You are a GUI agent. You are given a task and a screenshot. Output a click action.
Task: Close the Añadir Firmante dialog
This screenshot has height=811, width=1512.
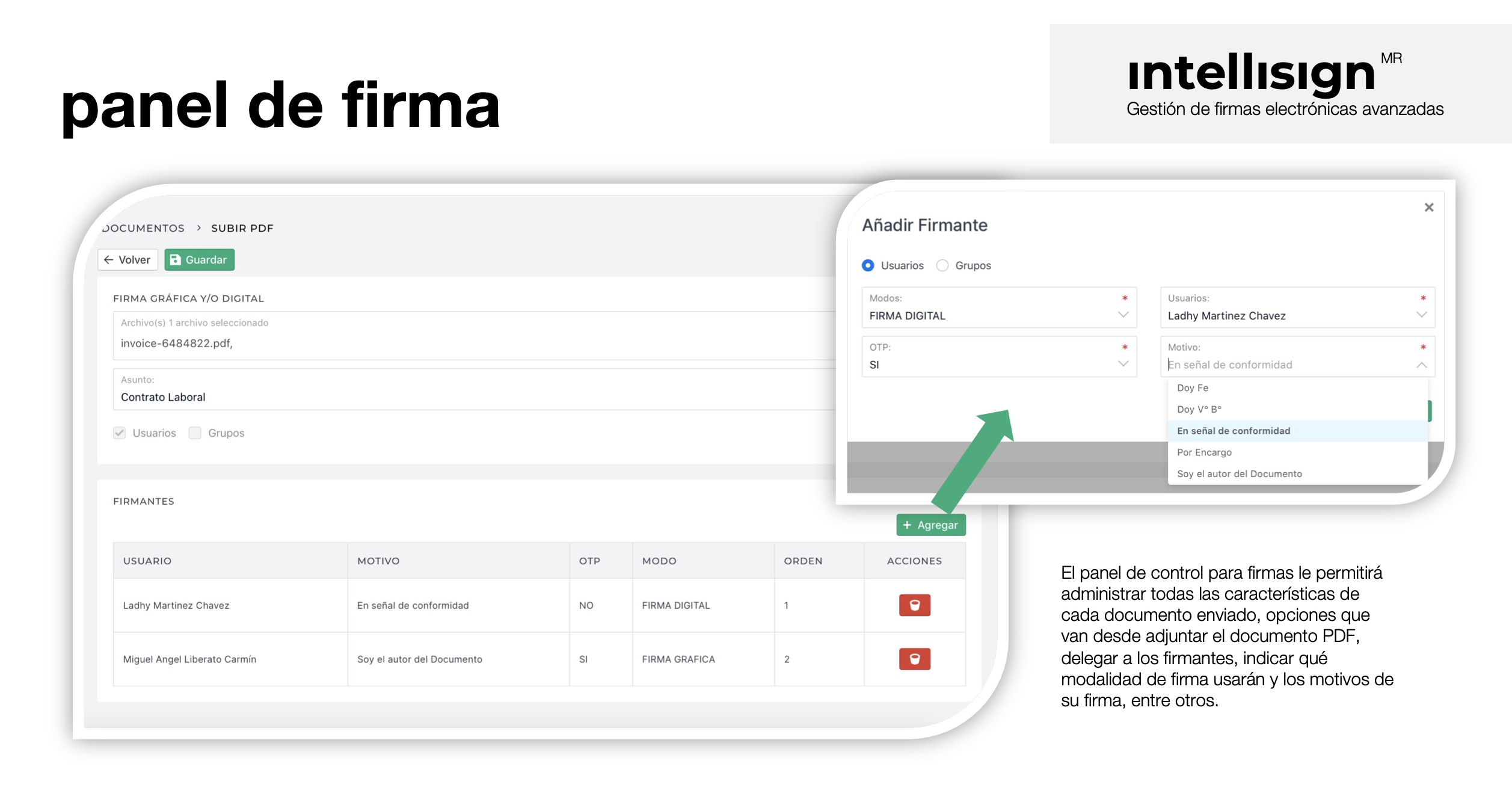pyautogui.click(x=1428, y=208)
